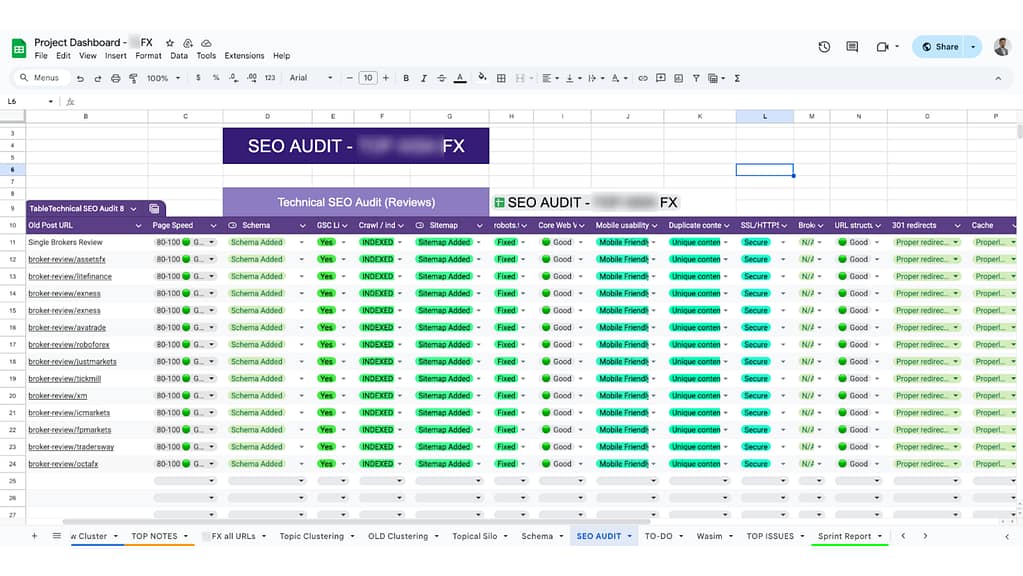Open the Print icon
This screenshot has height=576, width=1023.
(116, 78)
